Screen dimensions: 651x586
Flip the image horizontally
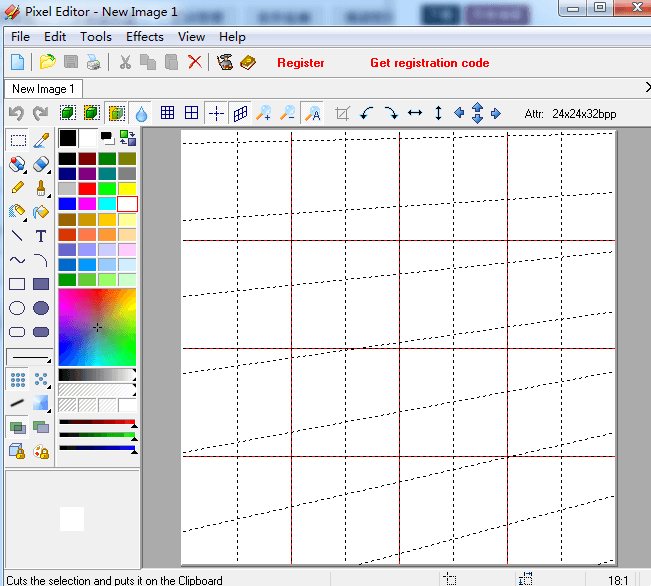pos(415,114)
